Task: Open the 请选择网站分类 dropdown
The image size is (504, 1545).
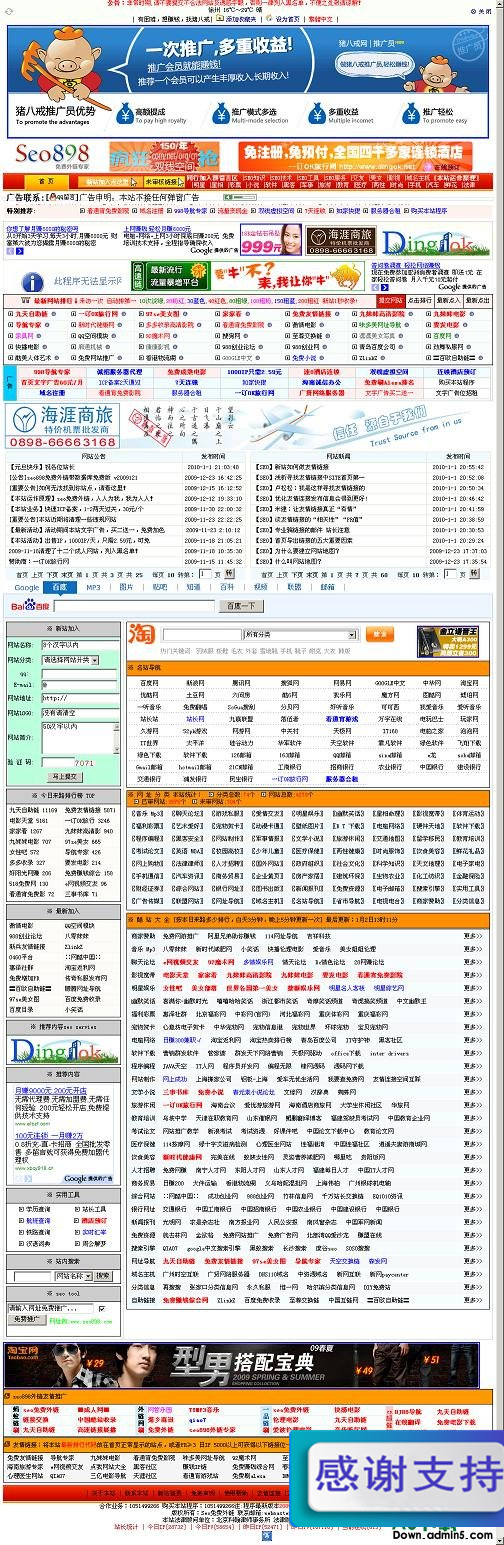Action: 70,660
